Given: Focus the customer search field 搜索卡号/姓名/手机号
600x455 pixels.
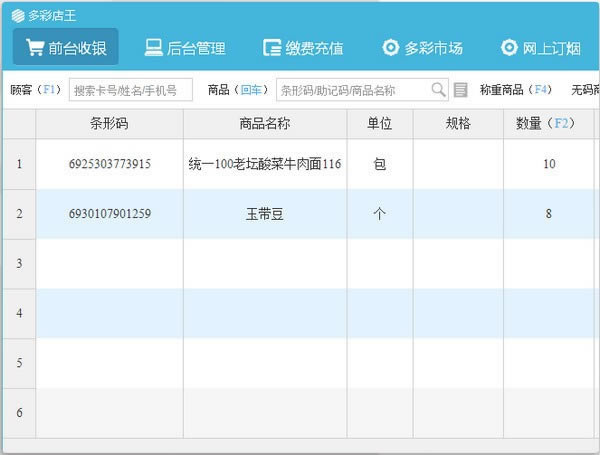Looking at the screenshot, I should [x=131, y=90].
